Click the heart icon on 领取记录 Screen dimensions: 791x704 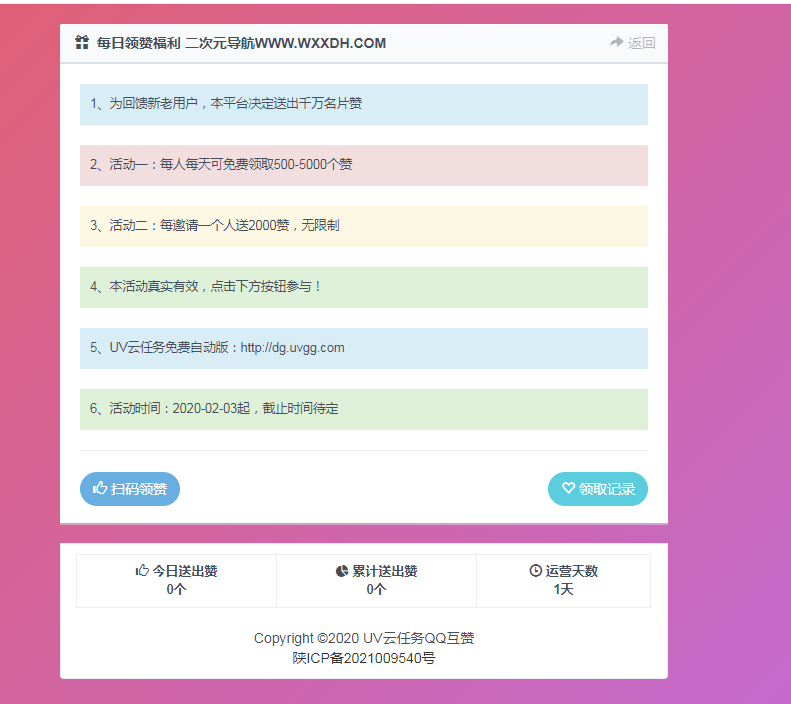[568, 489]
